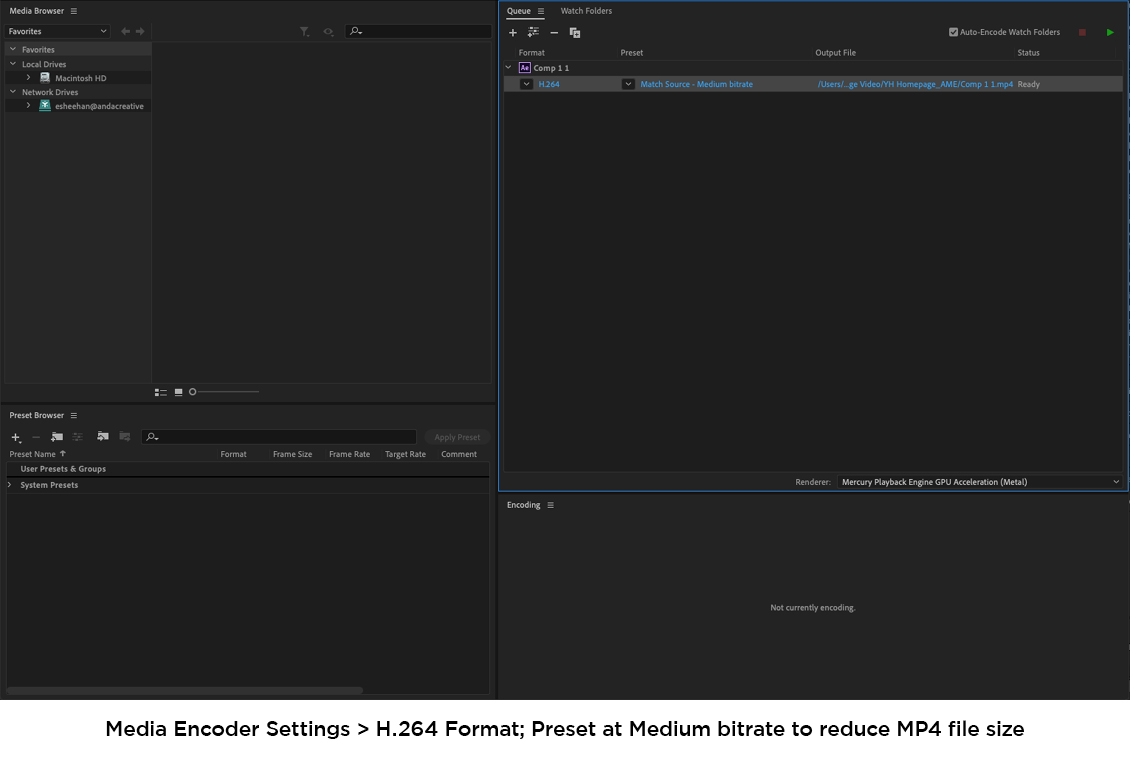Viewport: 1130px width, 760px height.
Task: Collapse the Local Drives section
Action: (x=13, y=63)
